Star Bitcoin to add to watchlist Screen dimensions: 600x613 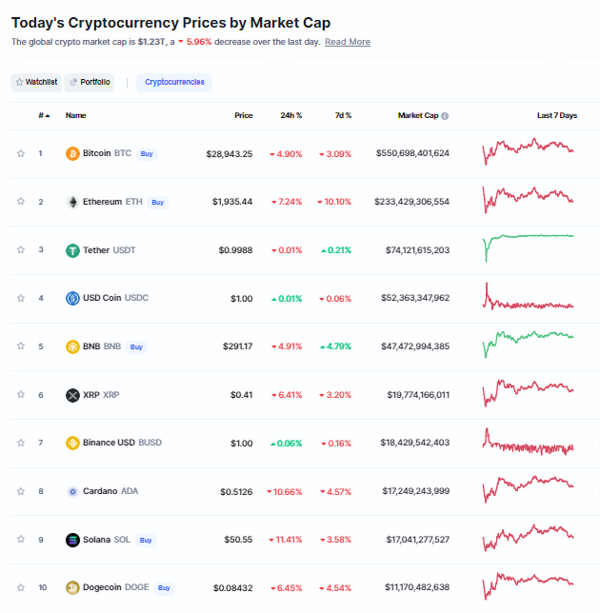(21, 153)
